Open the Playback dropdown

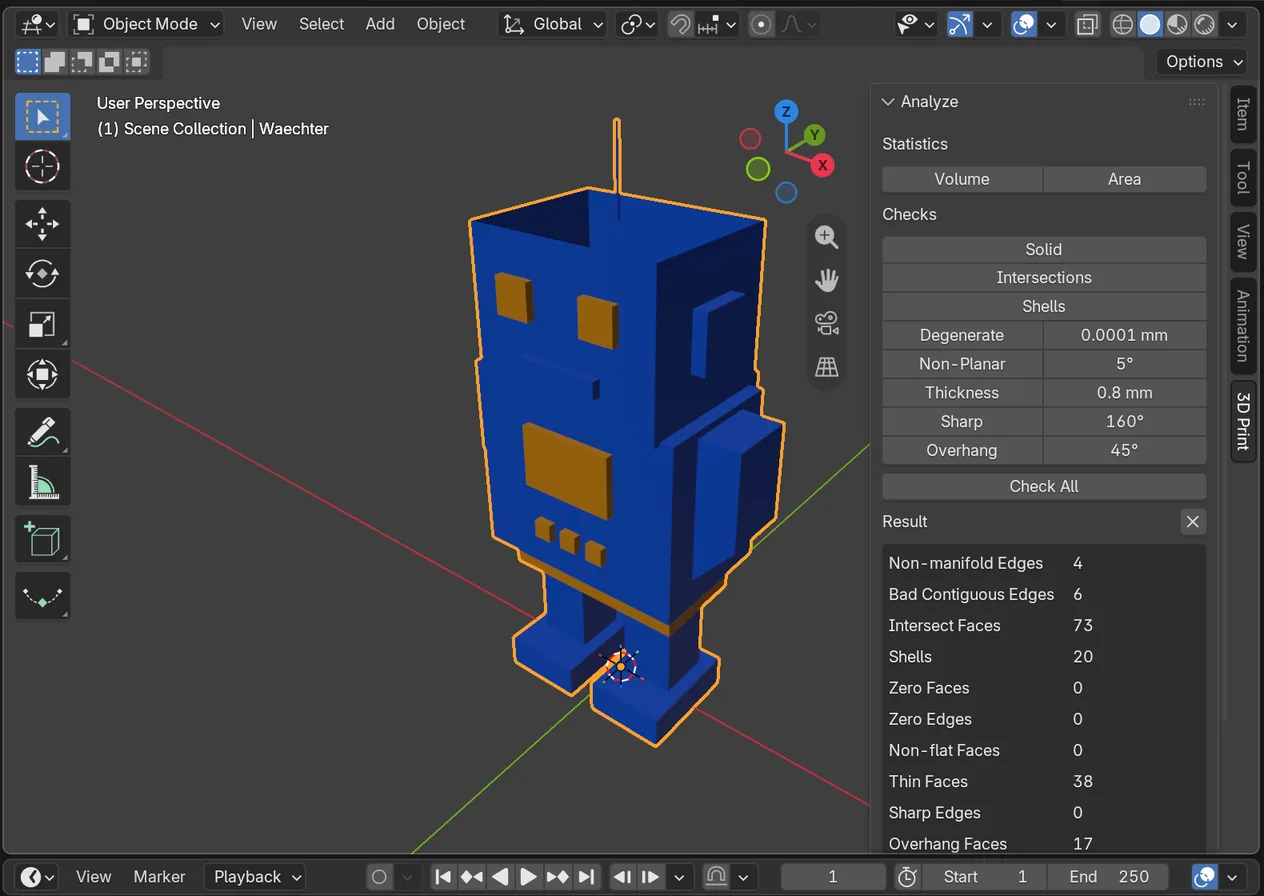254,877
